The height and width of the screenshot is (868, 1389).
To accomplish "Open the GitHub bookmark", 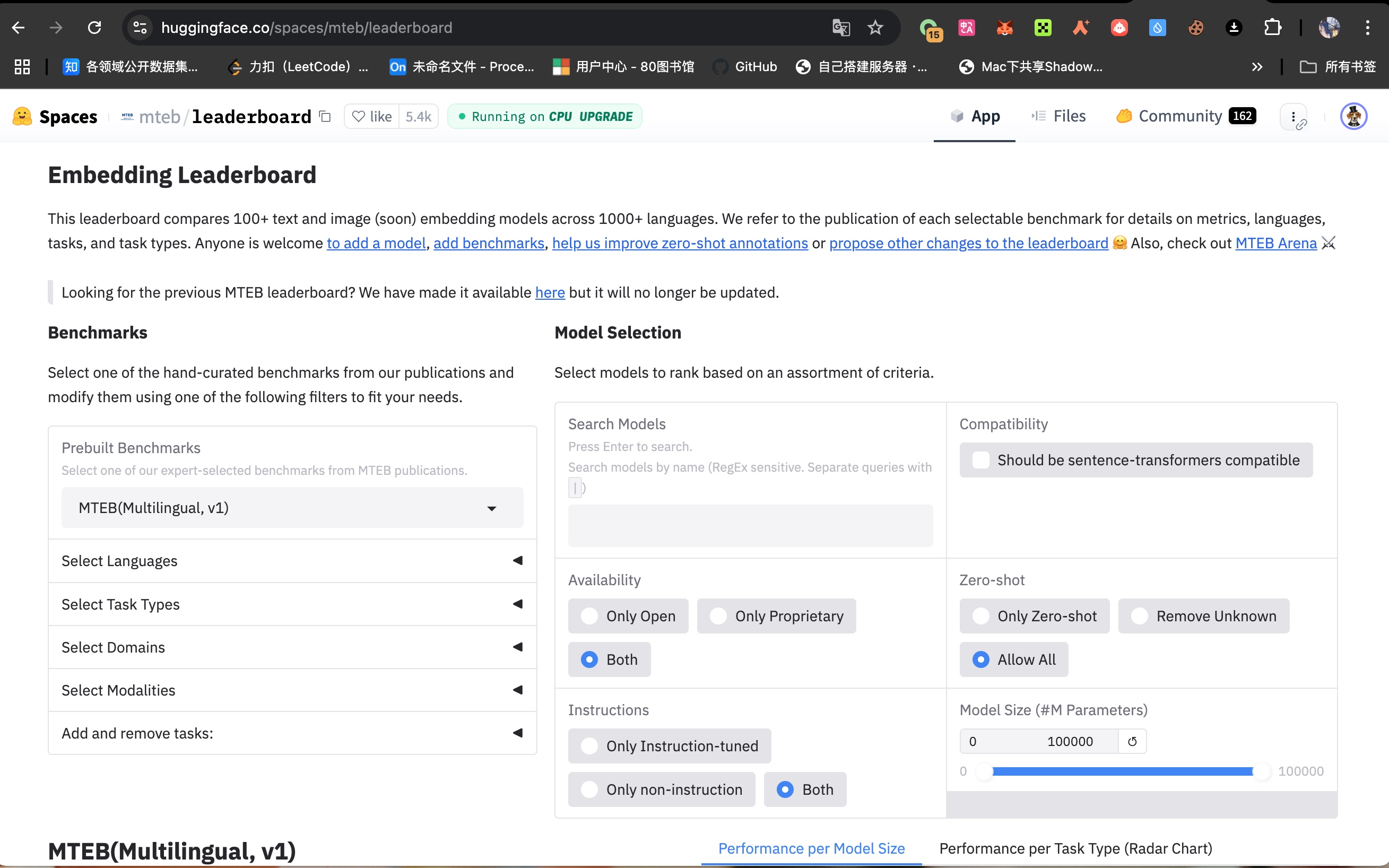I will [744, 67].
